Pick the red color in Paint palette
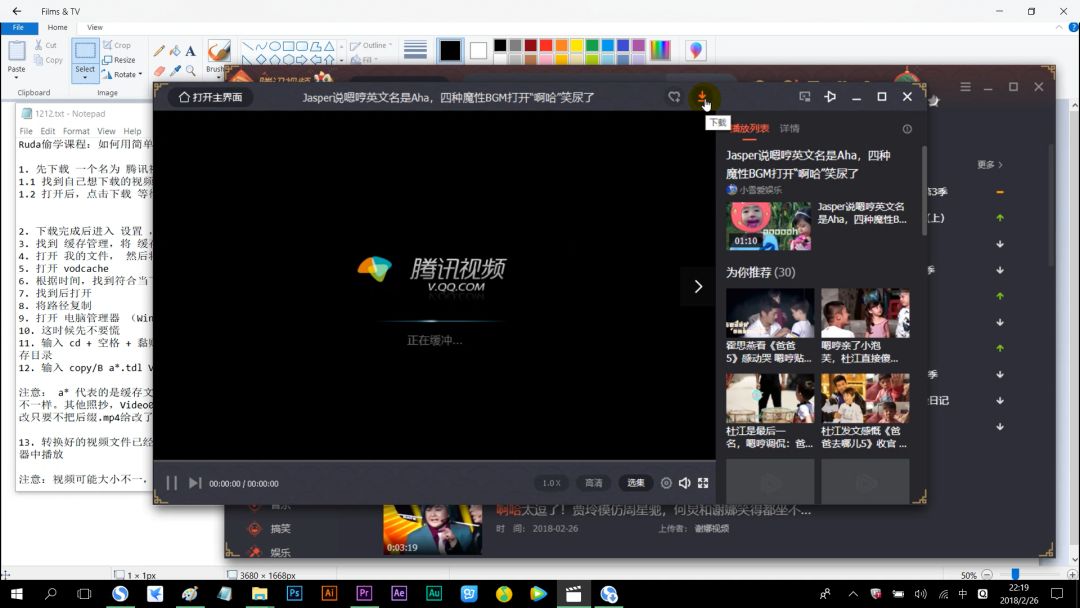The width and height of the screenshot is (1080, 608). 546,45
